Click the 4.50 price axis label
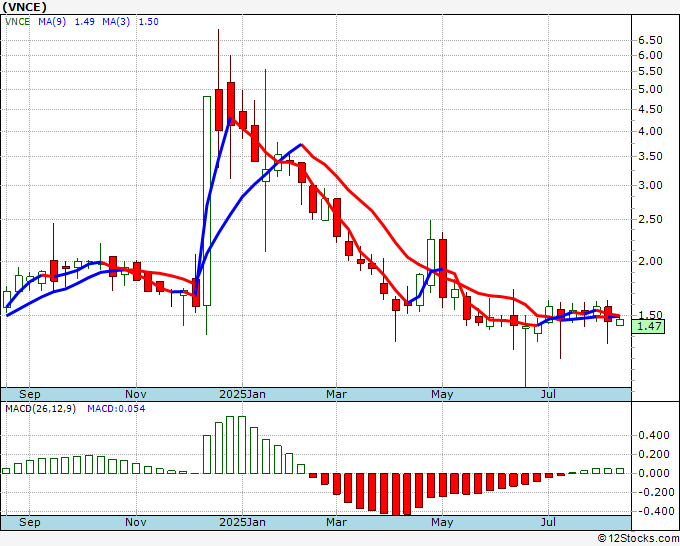Image resolution: width=680 pixels, height=546 pixels. click(x=650, y=109)
